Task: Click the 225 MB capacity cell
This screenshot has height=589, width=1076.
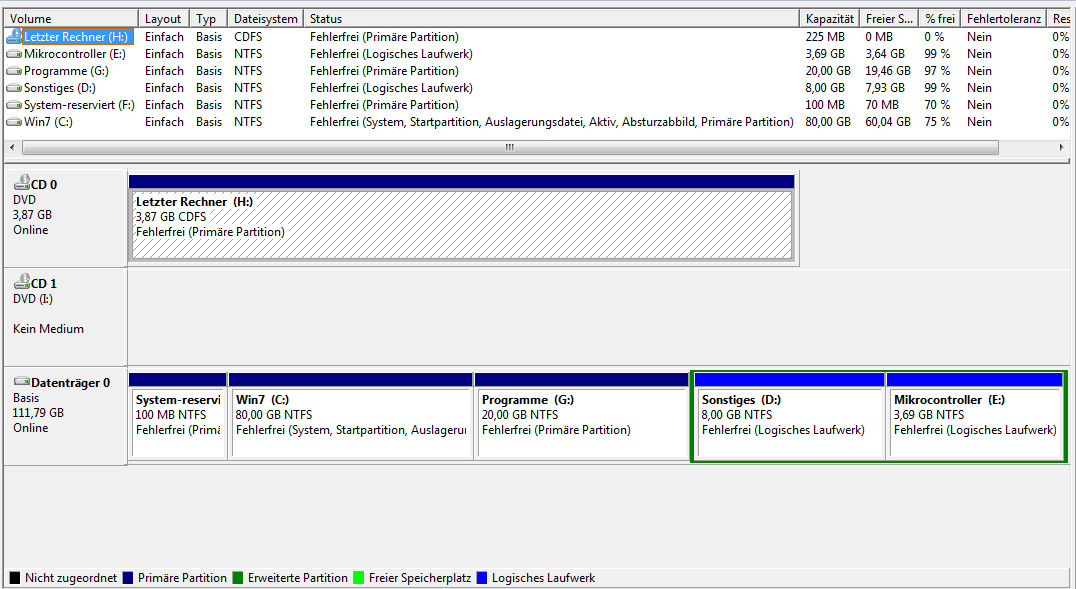Action: coord(825,36)
